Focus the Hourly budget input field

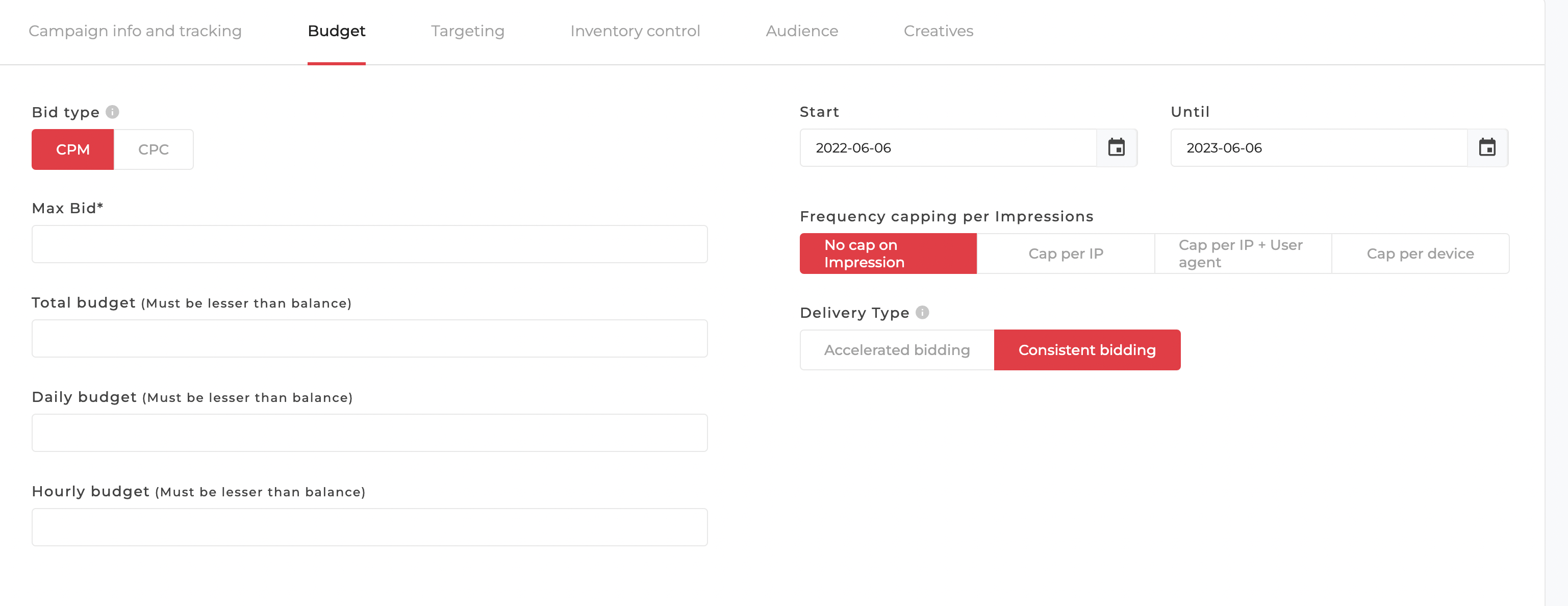click(x=369, y=527)
